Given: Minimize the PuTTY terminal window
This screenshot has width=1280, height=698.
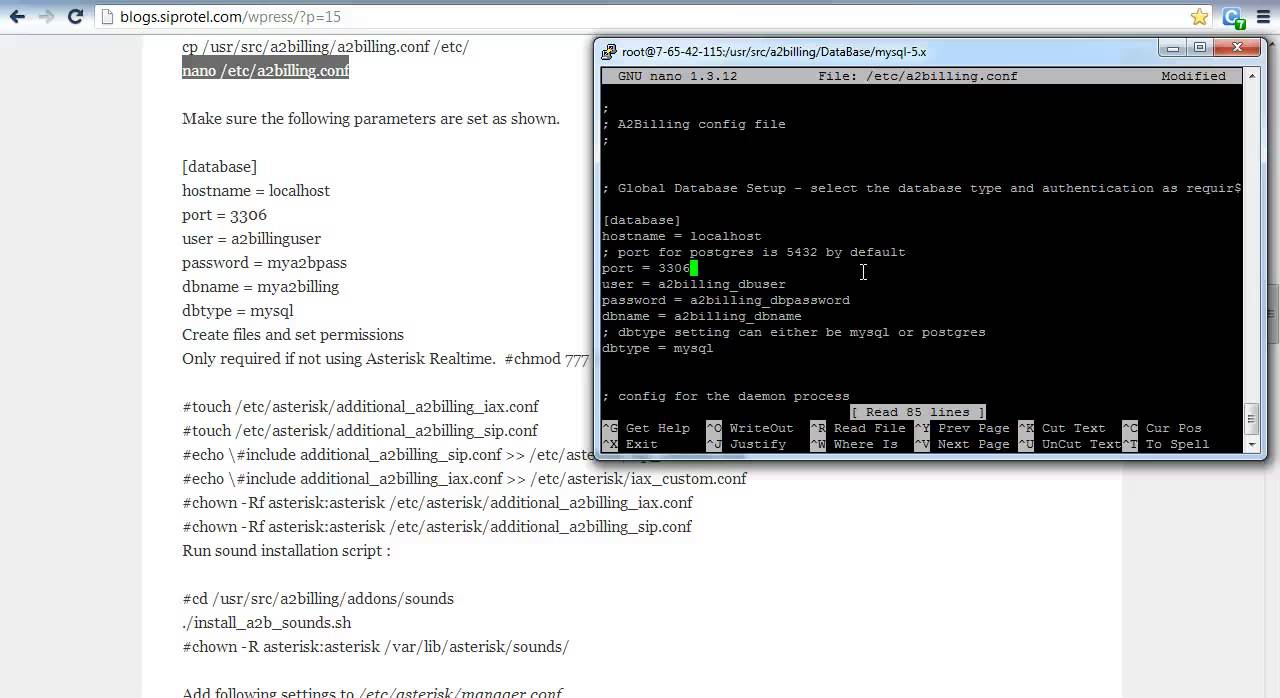Looking at the screenshot, I should 1173,48.
